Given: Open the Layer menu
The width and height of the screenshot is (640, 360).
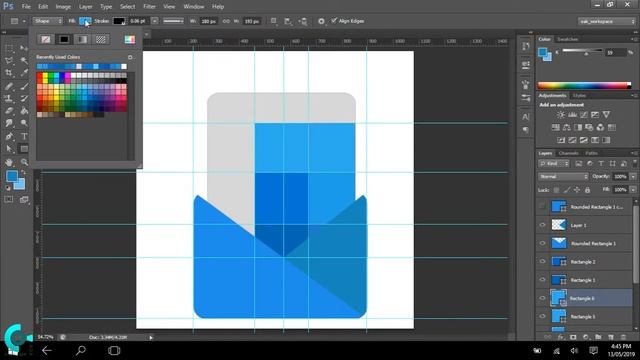Looking at the screenshot, I should click(85, 7).
